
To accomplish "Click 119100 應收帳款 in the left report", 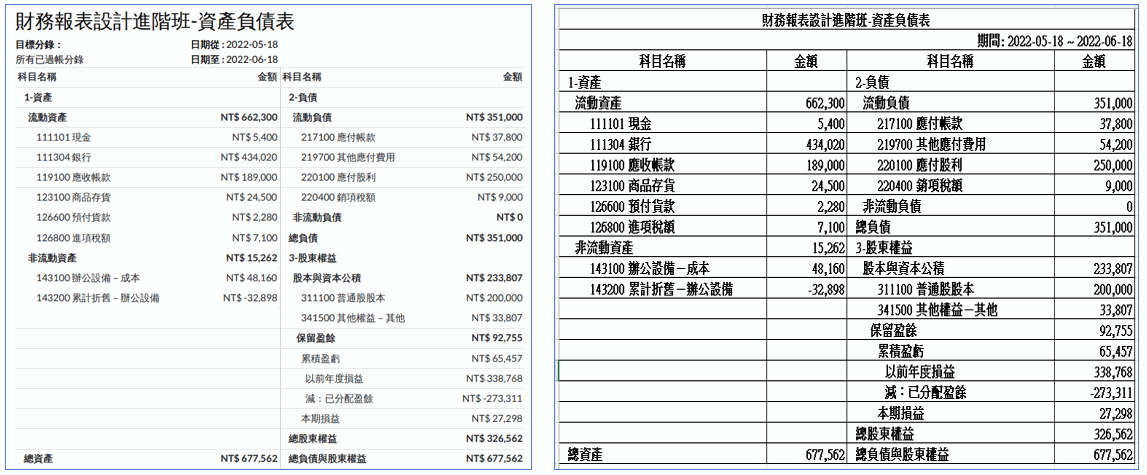I will click(x=73, y=177).
